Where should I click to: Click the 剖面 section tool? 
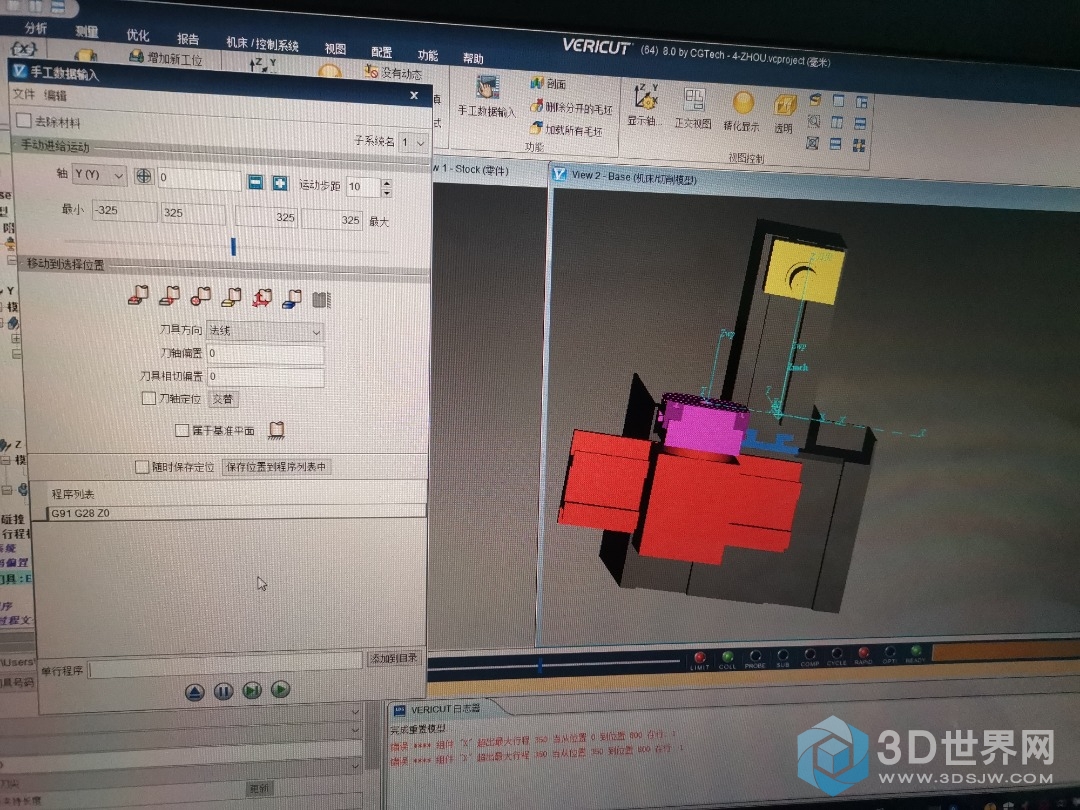pyautogui.click(x=548, y=83)
